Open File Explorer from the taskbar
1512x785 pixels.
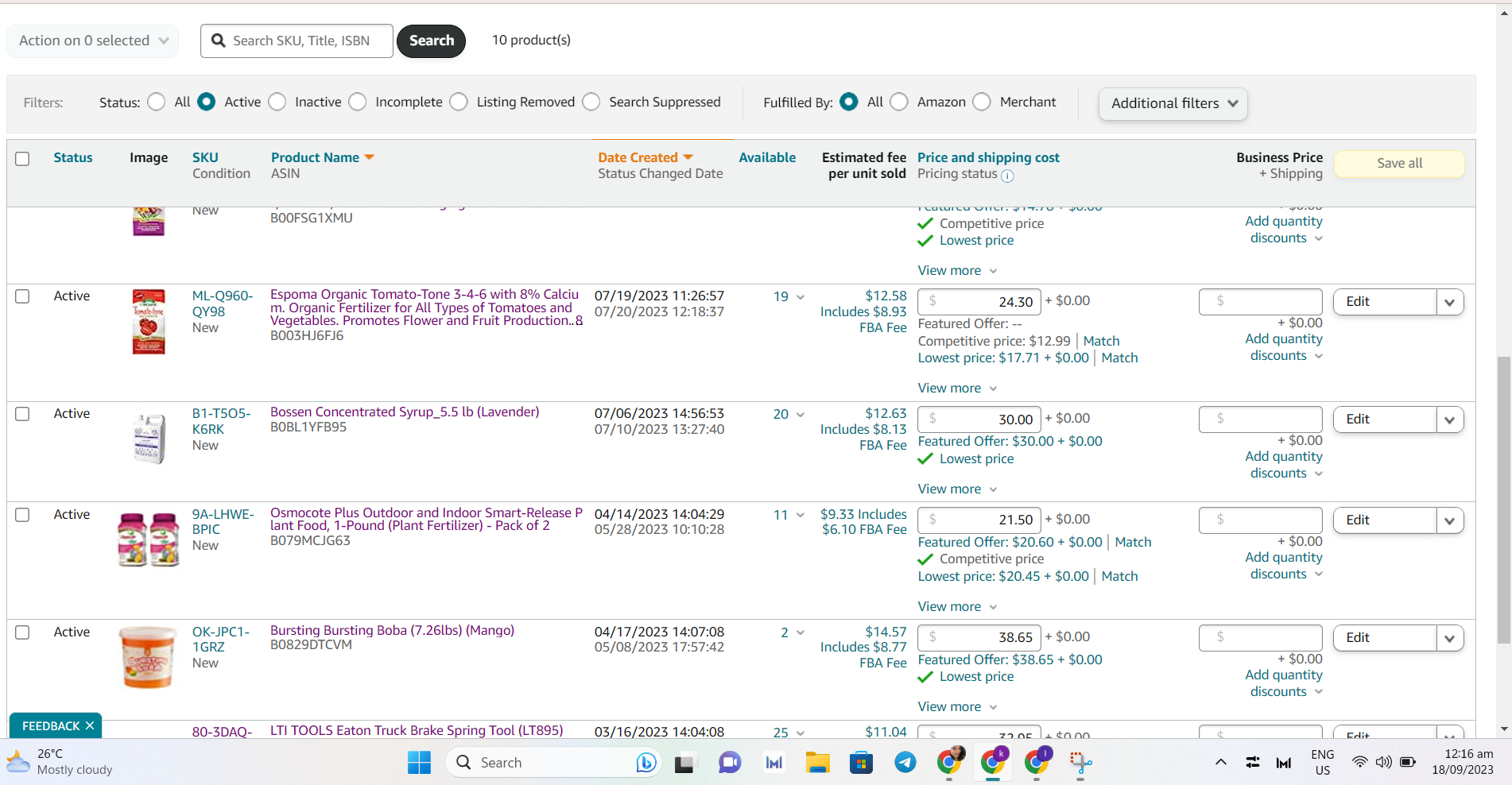click(817, 763)
